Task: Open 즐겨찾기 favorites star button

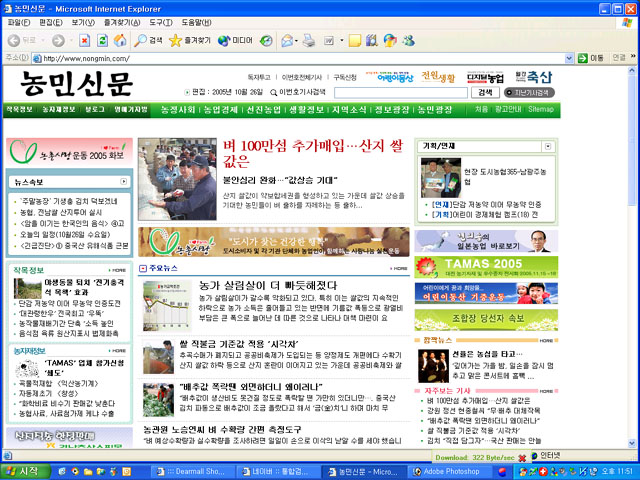Action: (x=190, y=40)
